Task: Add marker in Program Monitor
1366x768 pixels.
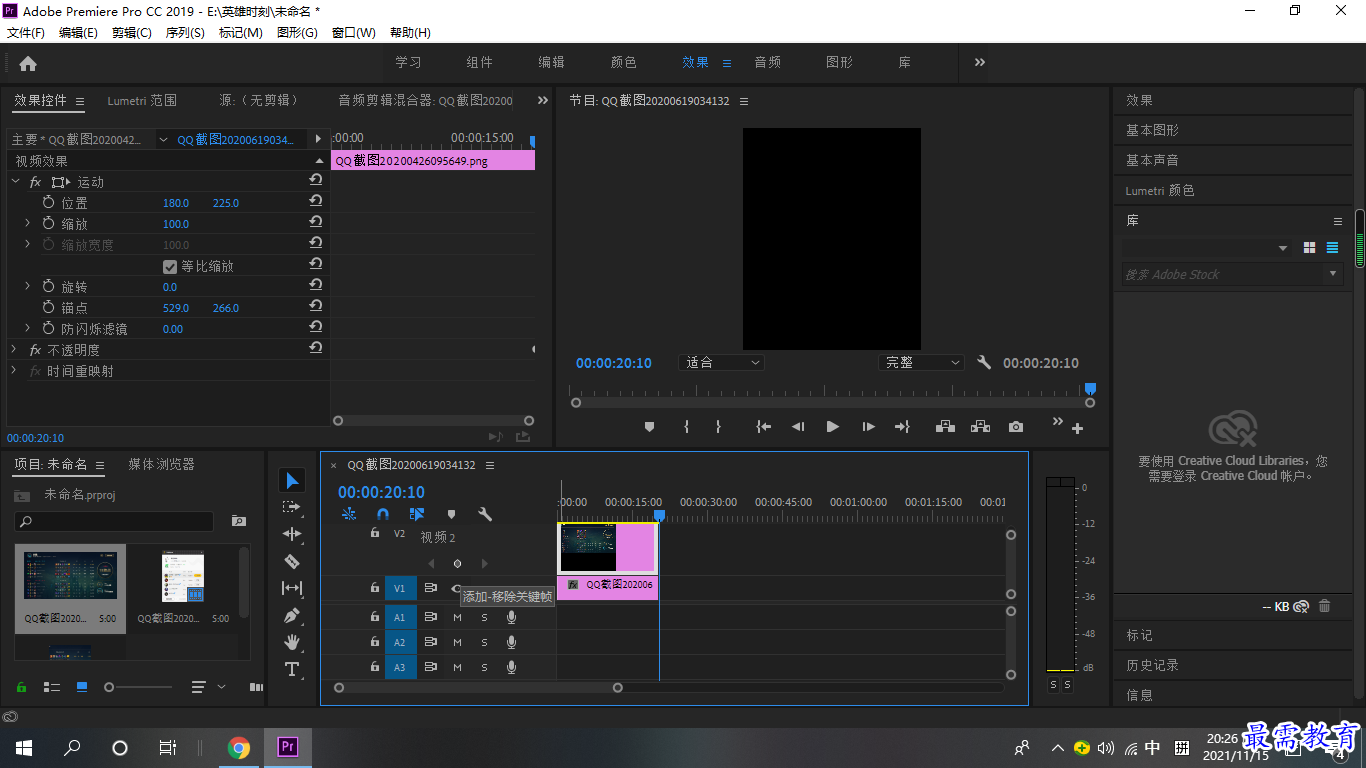Action: (649, 427)
